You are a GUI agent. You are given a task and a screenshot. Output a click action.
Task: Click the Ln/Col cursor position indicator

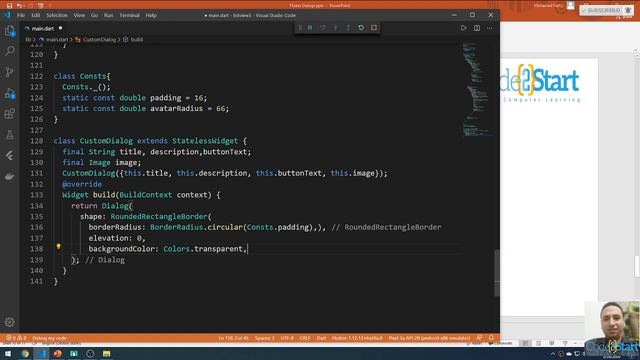[233, 338]
